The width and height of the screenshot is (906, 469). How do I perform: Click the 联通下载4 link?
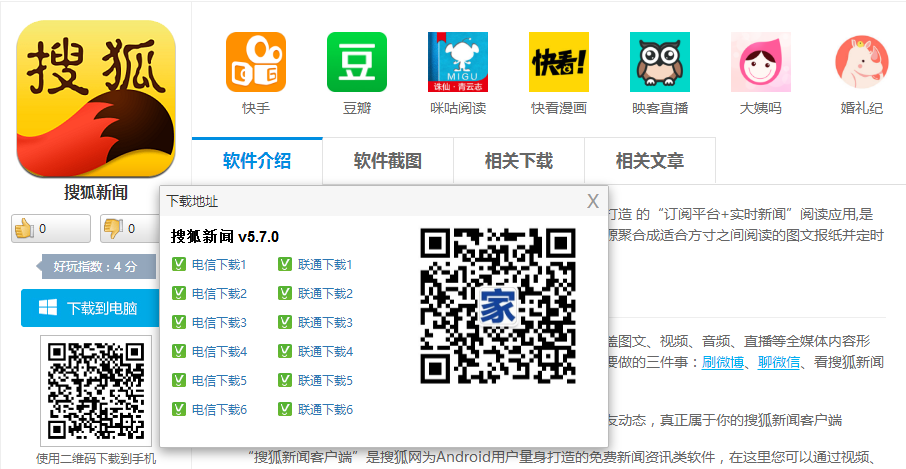pyautogui.click(x=325, y=352)
